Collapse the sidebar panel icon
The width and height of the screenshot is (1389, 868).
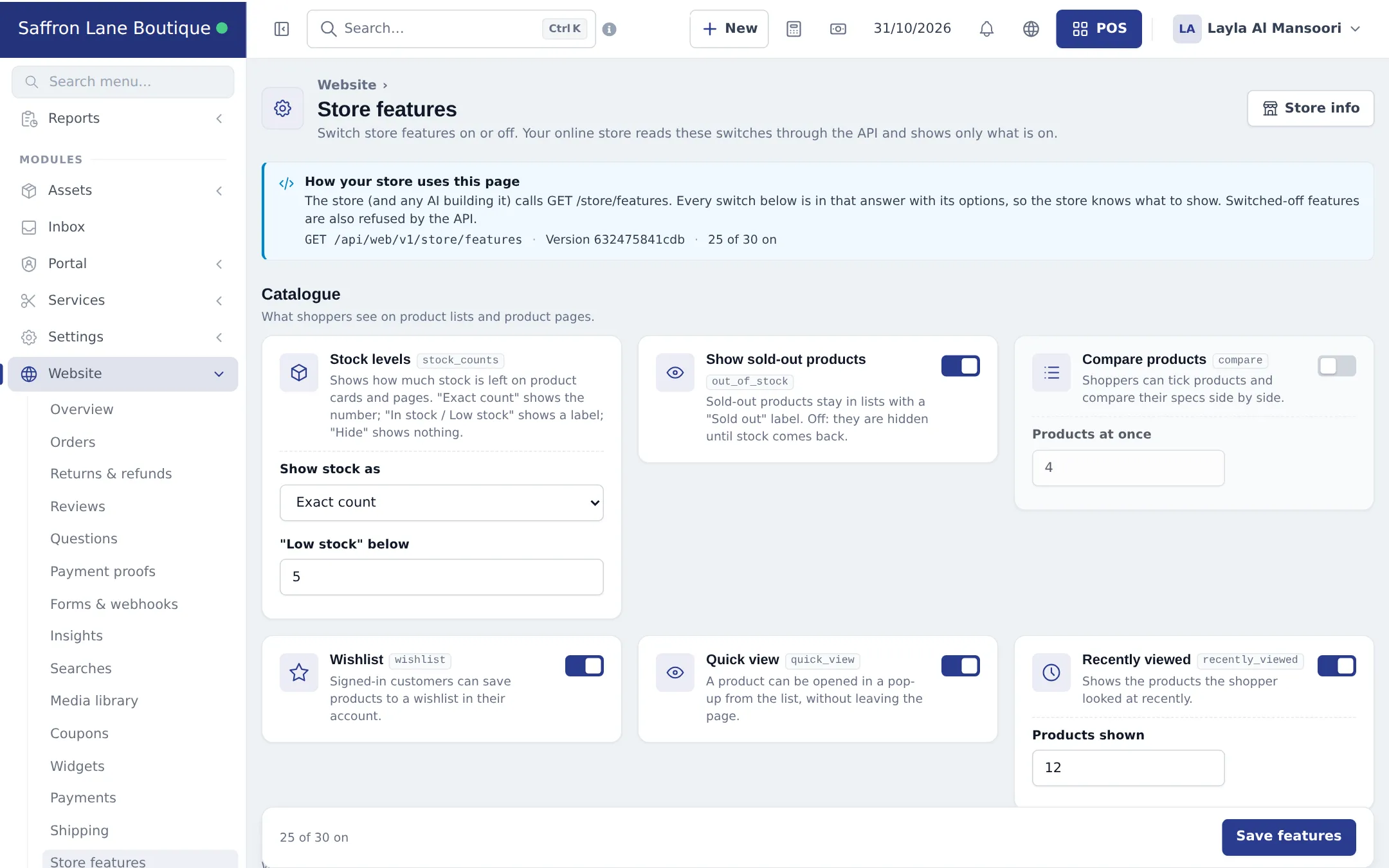[282, 29]
